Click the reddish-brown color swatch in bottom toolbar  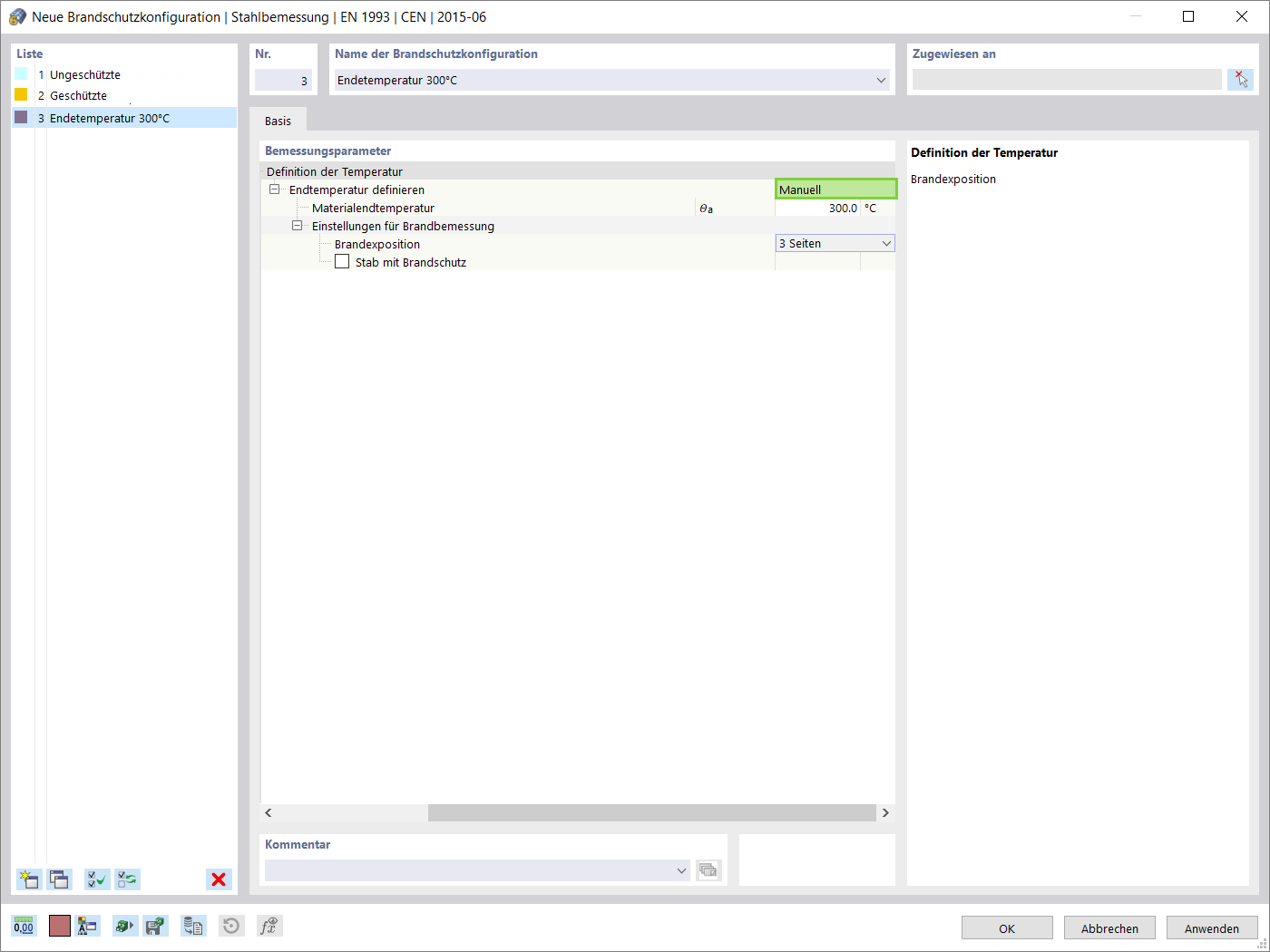(60, 926)
